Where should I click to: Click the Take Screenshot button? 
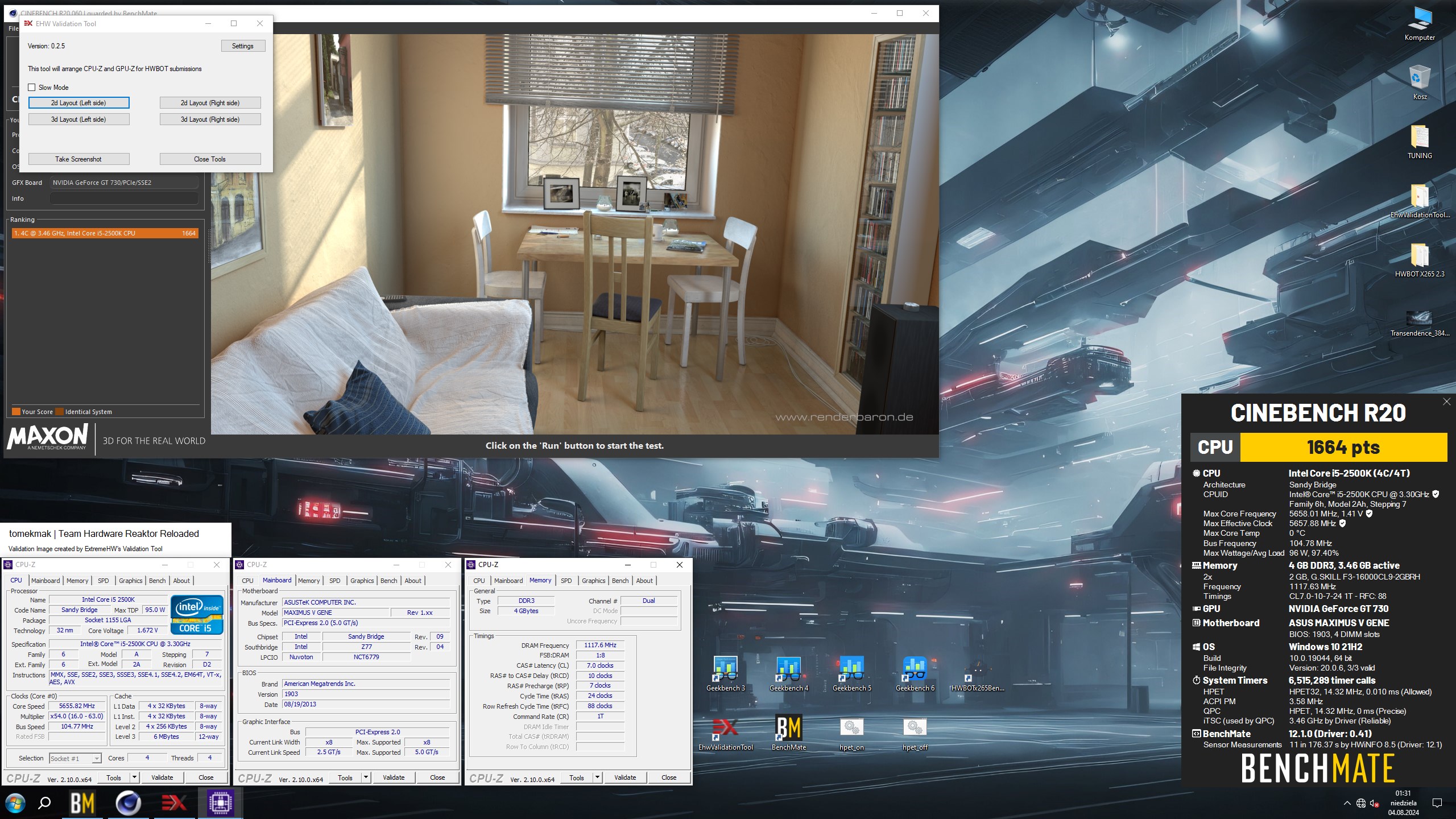pyautogui.click(x=78, y=159)
